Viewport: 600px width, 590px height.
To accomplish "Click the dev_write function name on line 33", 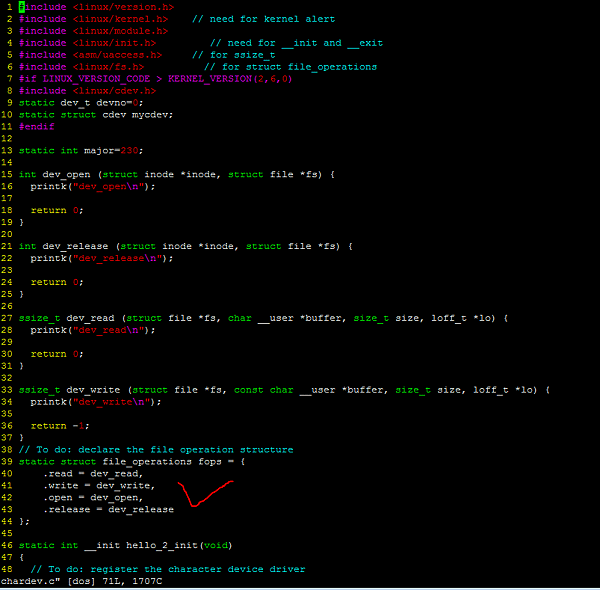I will click(93, 390).
